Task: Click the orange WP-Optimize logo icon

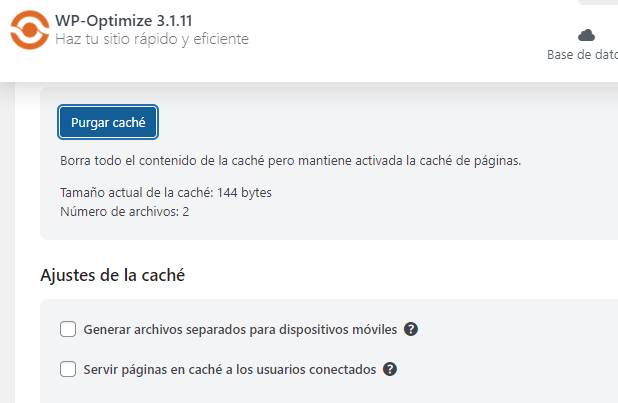Action: coord(30,30)
